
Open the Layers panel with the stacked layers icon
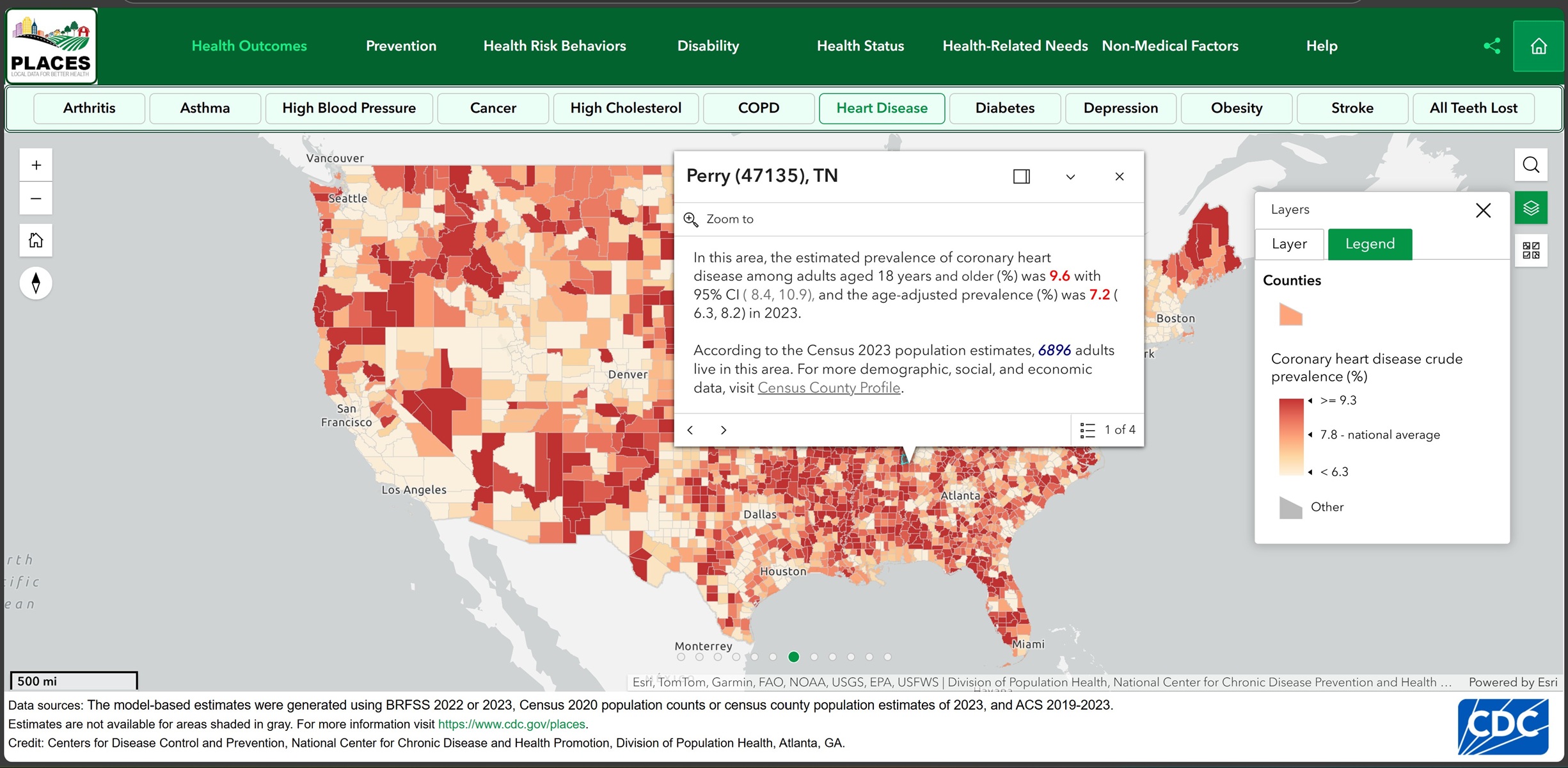(1532, 207)
